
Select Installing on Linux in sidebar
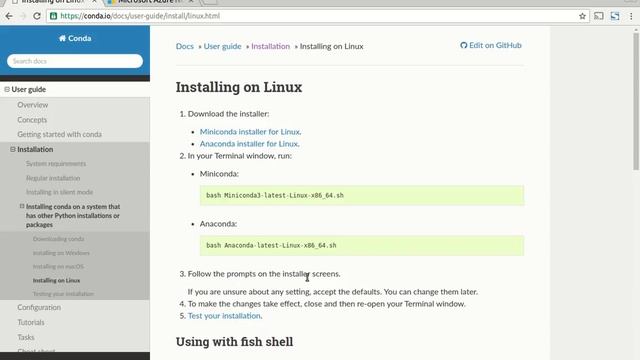(56, 280)
